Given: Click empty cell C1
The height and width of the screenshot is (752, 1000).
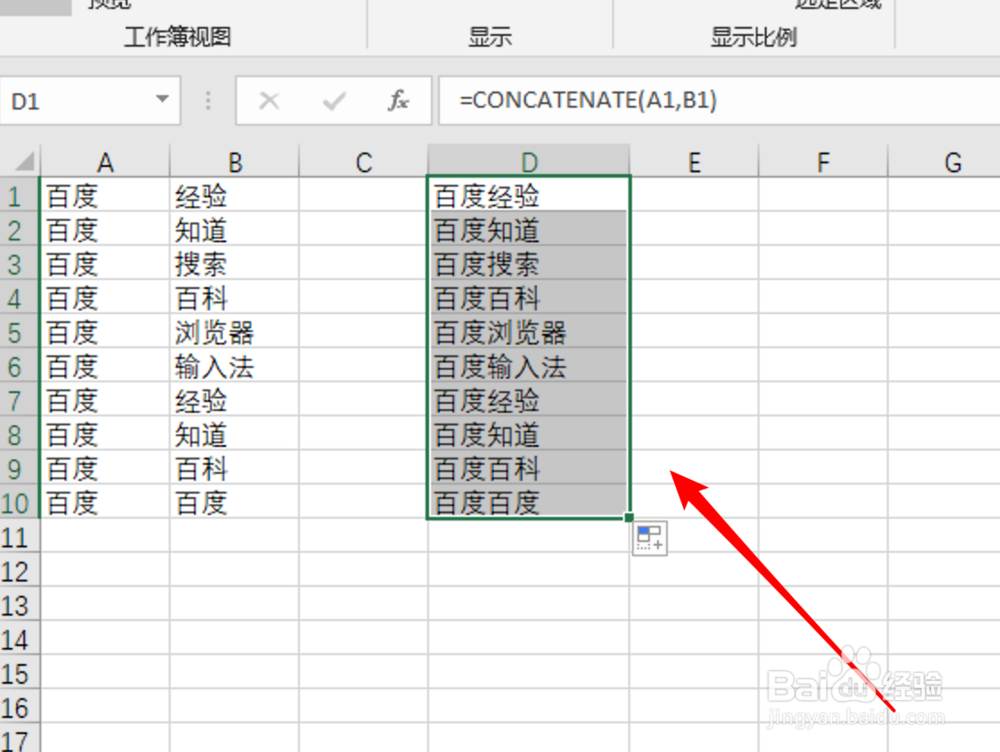Looking at the screenshot, I should point(364,196).
